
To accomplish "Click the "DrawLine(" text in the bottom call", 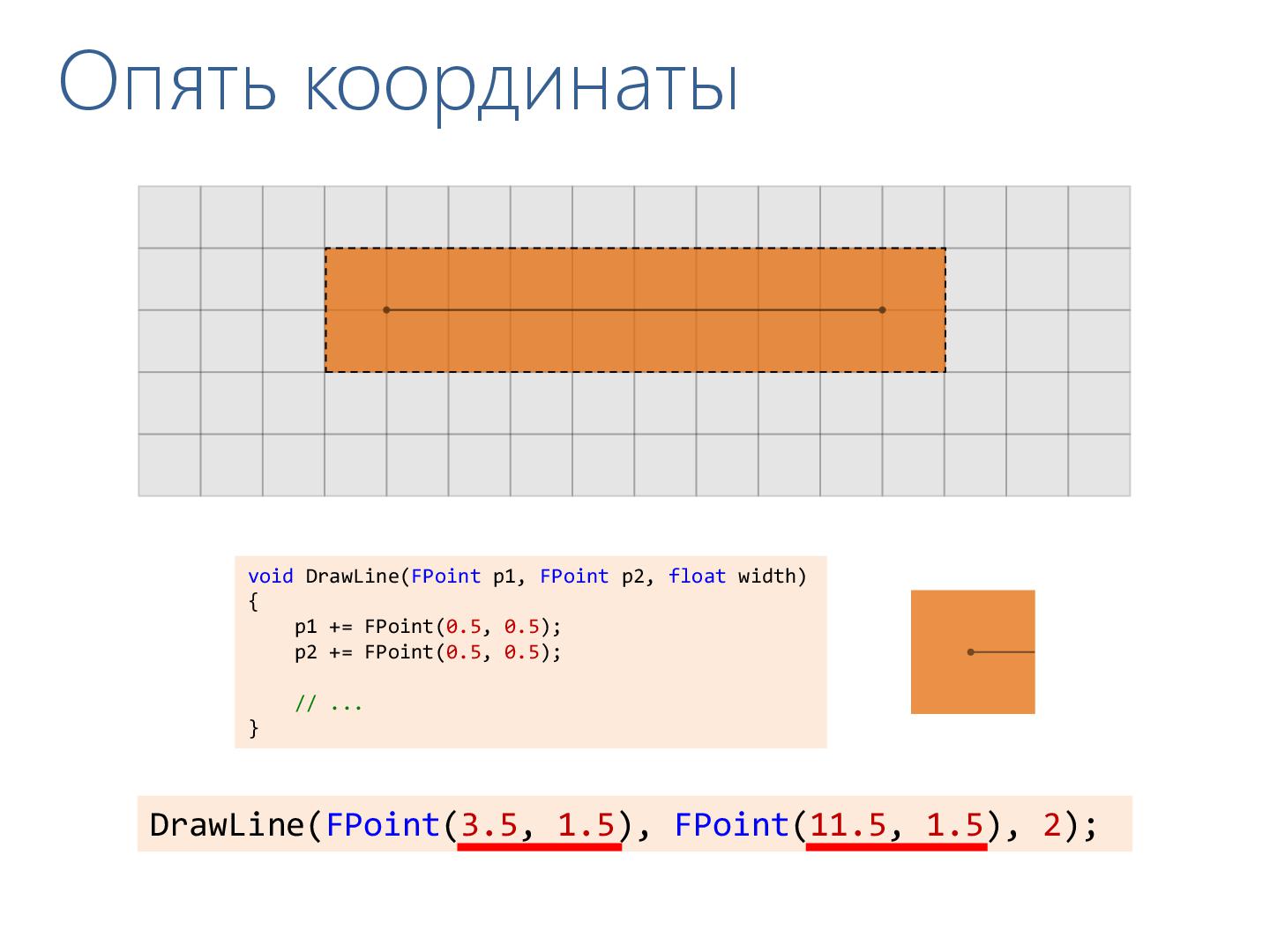I will pyautogui.click(x=237, y=825).
